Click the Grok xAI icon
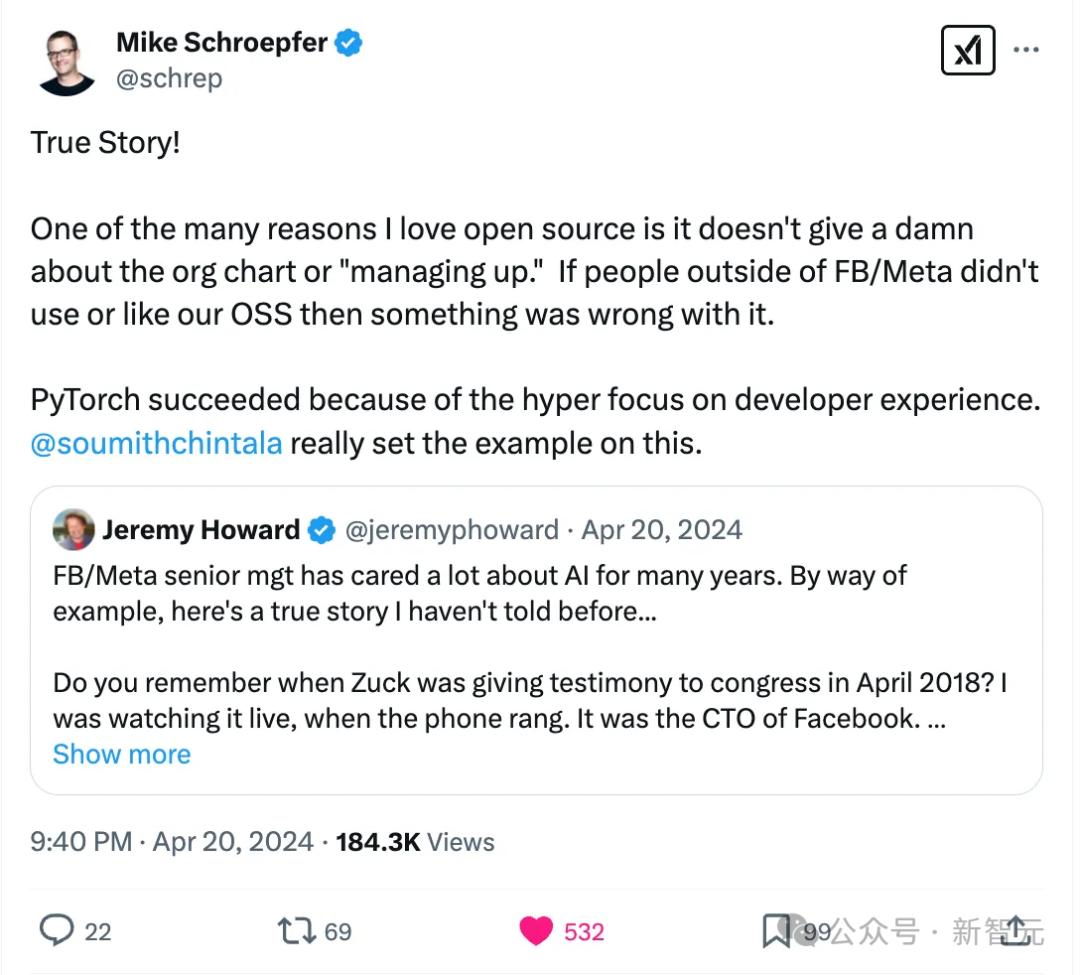This screenshot has width=1080, height=975. (x=967, y=50)
